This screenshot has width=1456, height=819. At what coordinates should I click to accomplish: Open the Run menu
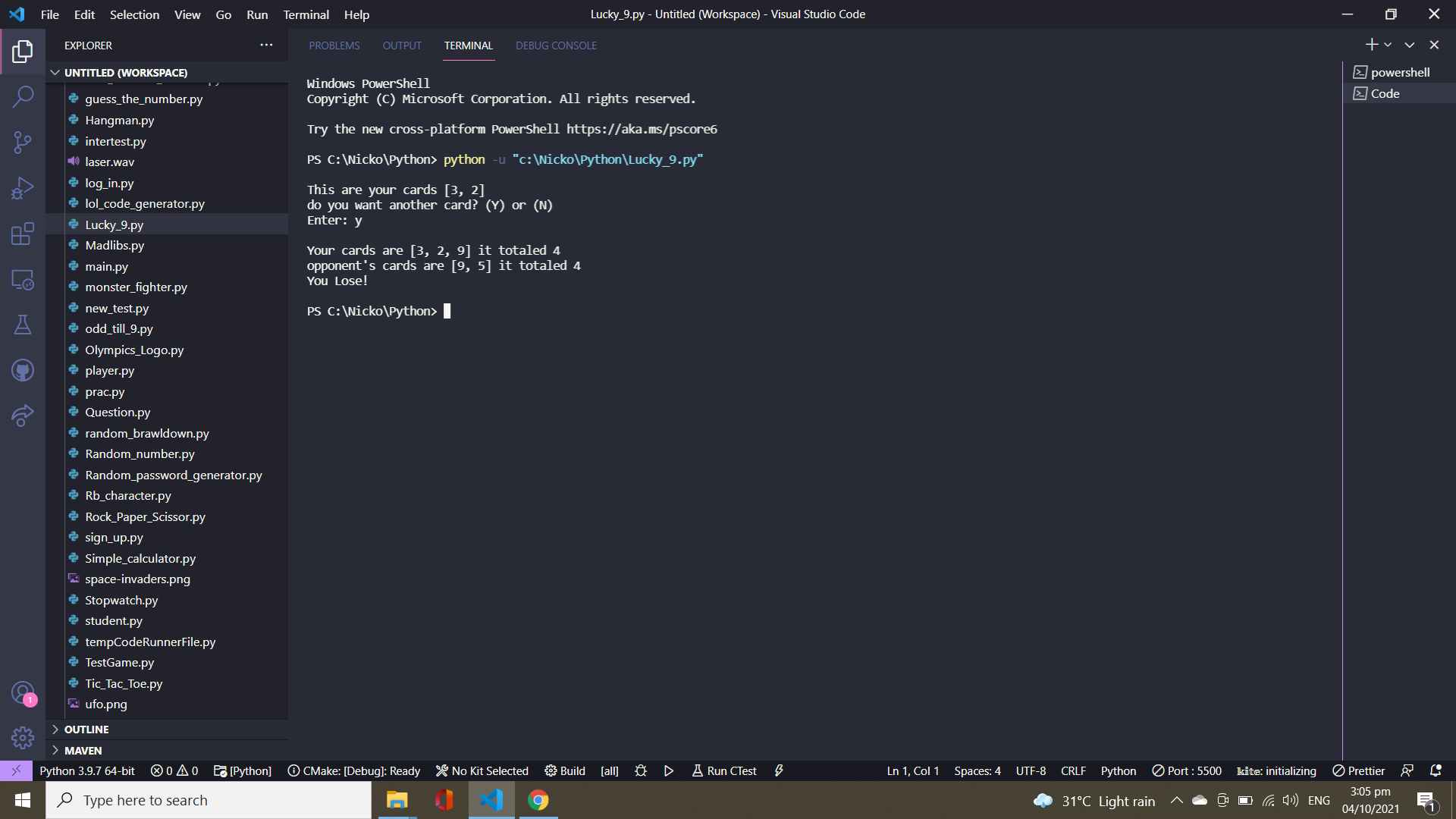click(x=256, y=14)
